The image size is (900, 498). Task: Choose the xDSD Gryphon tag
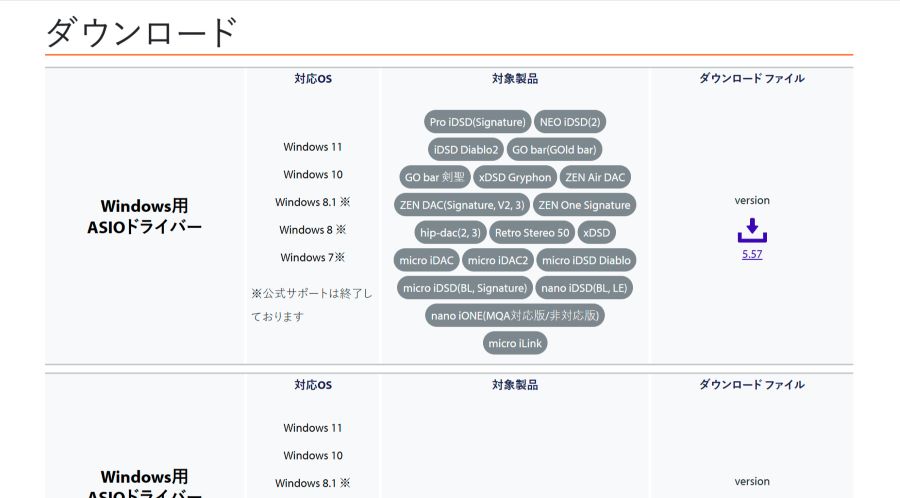coord(515,177)
